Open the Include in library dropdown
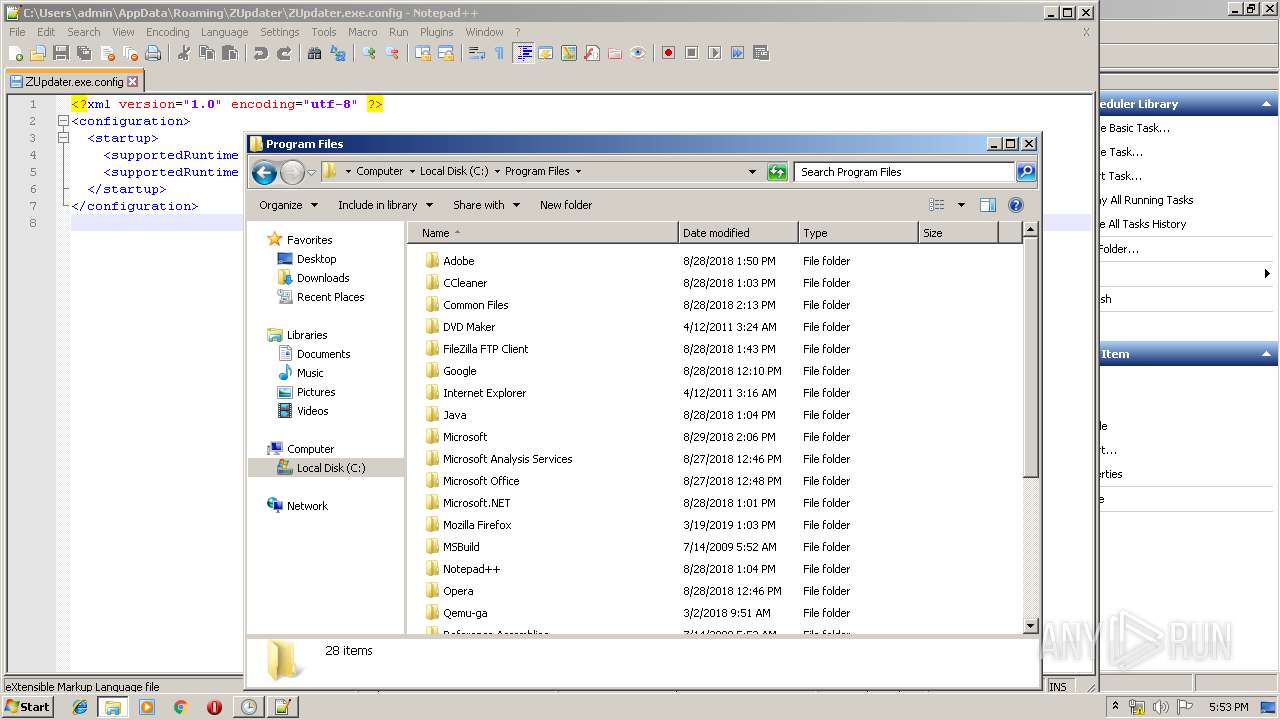Image resolution: width=1280 pixels, height=720 pixels. click(x=385, y=205)
